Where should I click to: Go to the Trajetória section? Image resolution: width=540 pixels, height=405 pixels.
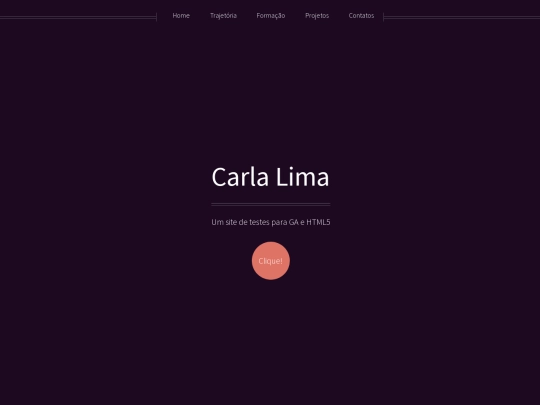(223, 15)
